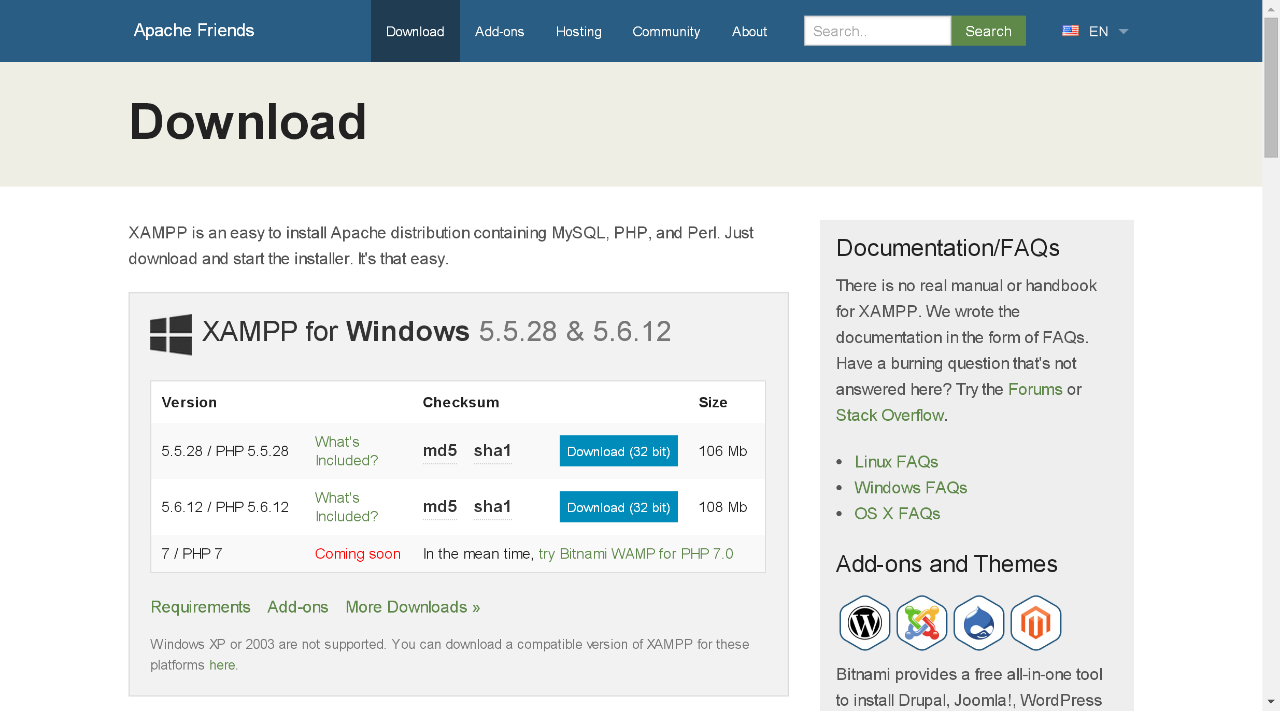Click the US flag language icon
The height and width of the screenshot is (711, 1280).
[1070, 31]
